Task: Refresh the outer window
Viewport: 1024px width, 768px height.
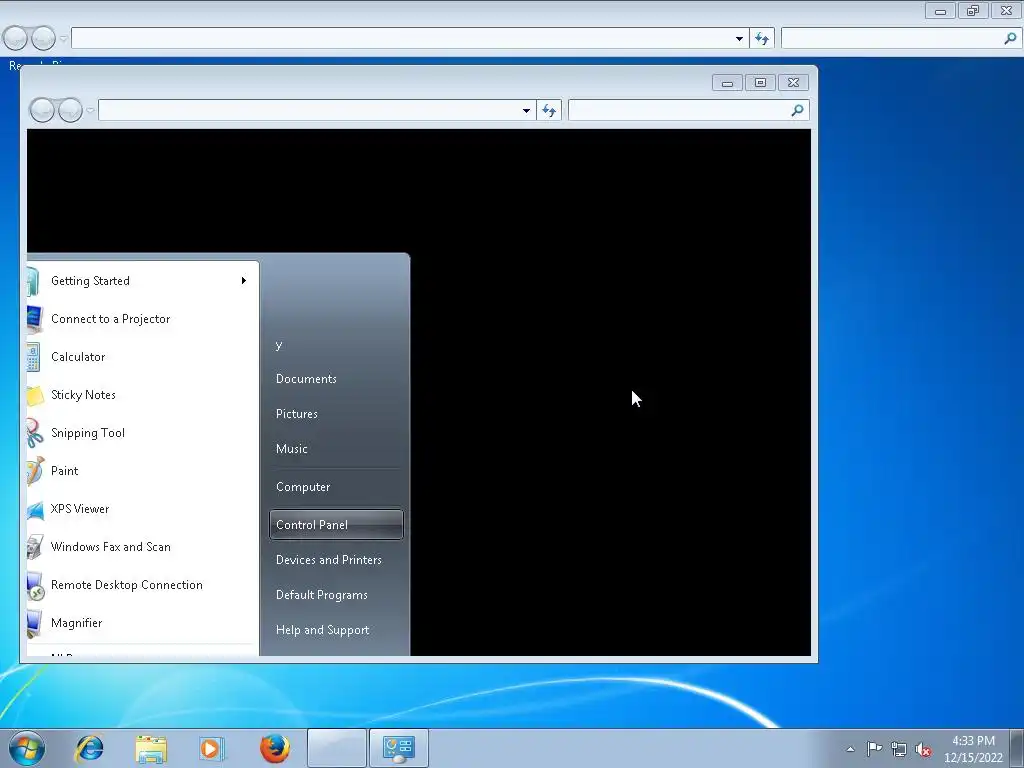Action: coord(762,39)
